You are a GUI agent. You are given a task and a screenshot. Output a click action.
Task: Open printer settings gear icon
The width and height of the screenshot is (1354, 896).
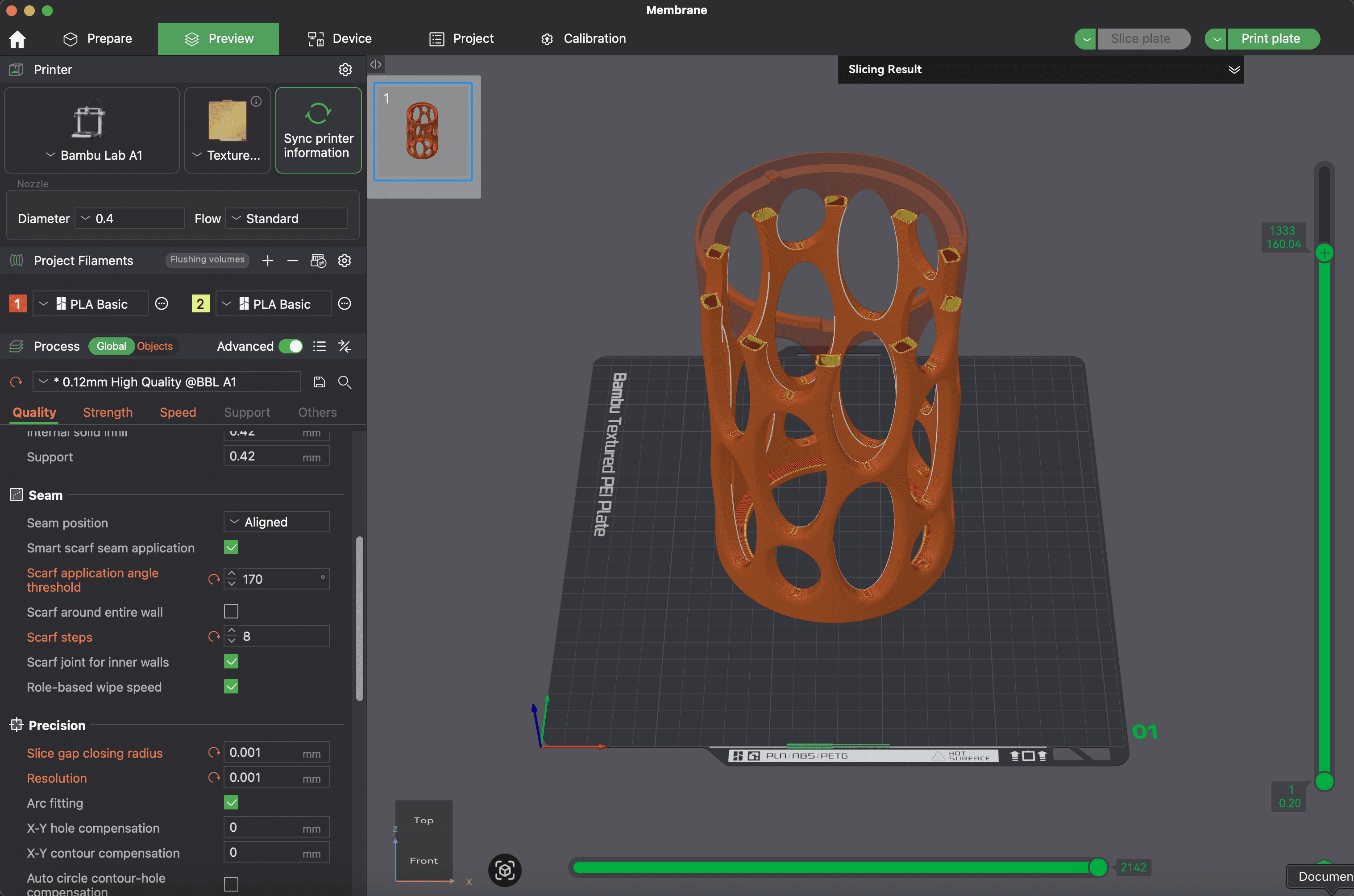pyautogui.click(x=345, y=70)
